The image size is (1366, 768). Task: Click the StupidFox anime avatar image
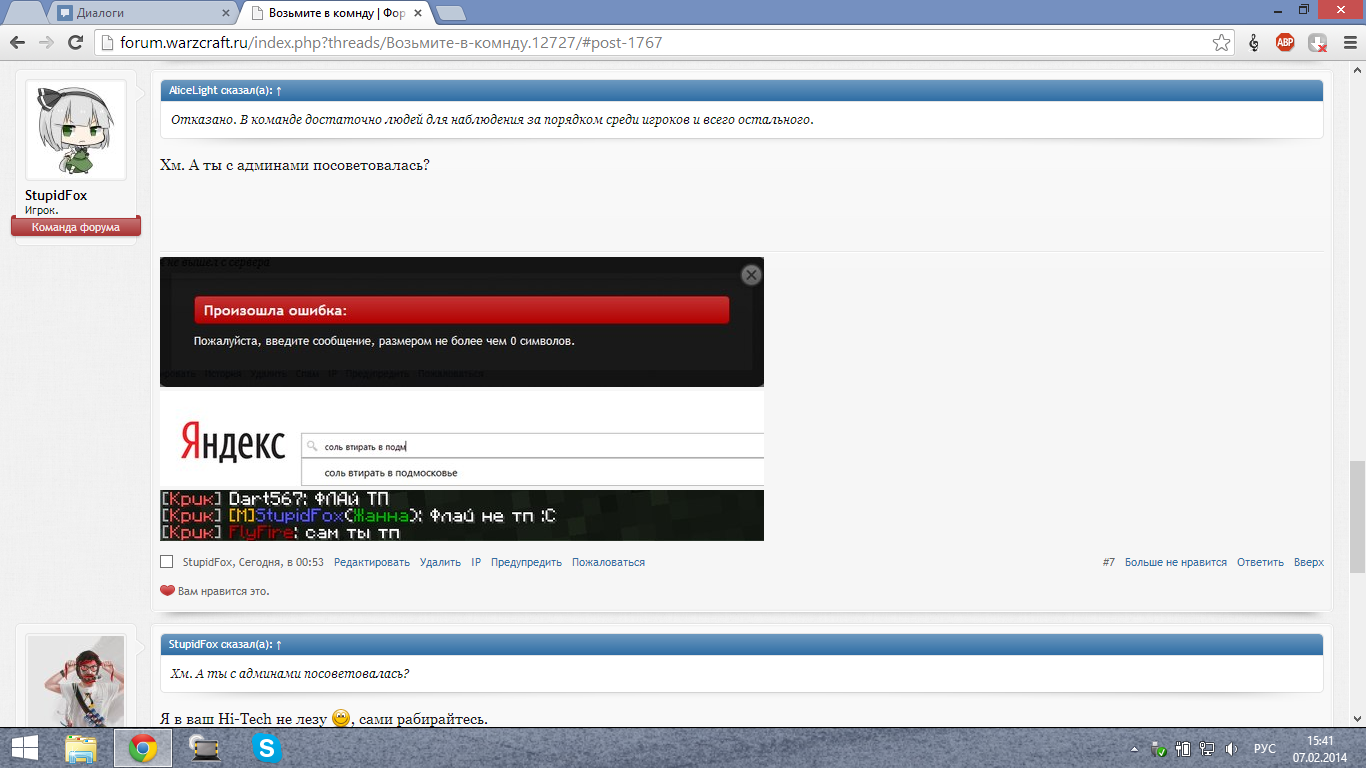pos(76,130)
